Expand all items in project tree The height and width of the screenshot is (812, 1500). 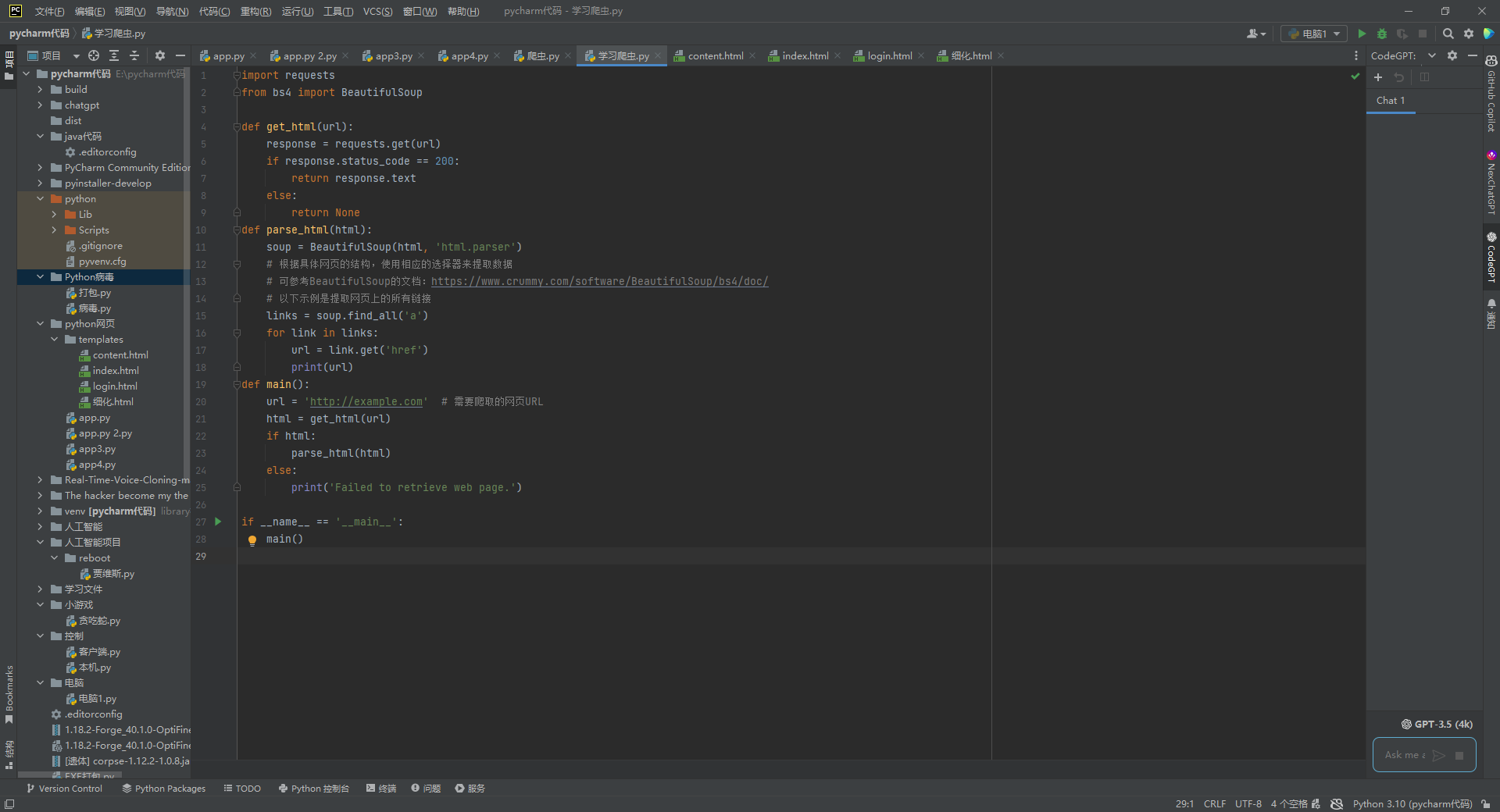pos(114,55)
